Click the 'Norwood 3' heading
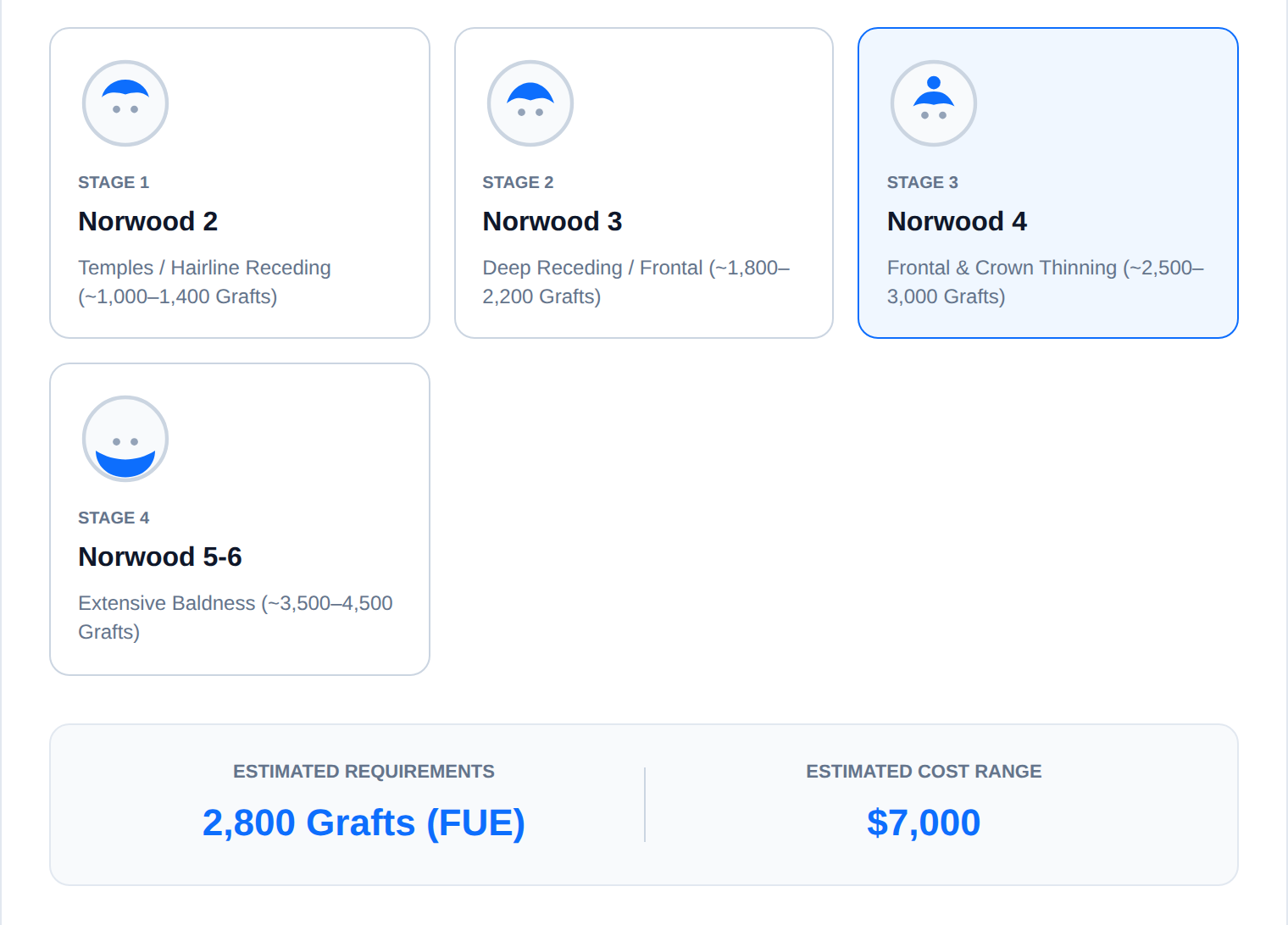 (x=552, y=221)
